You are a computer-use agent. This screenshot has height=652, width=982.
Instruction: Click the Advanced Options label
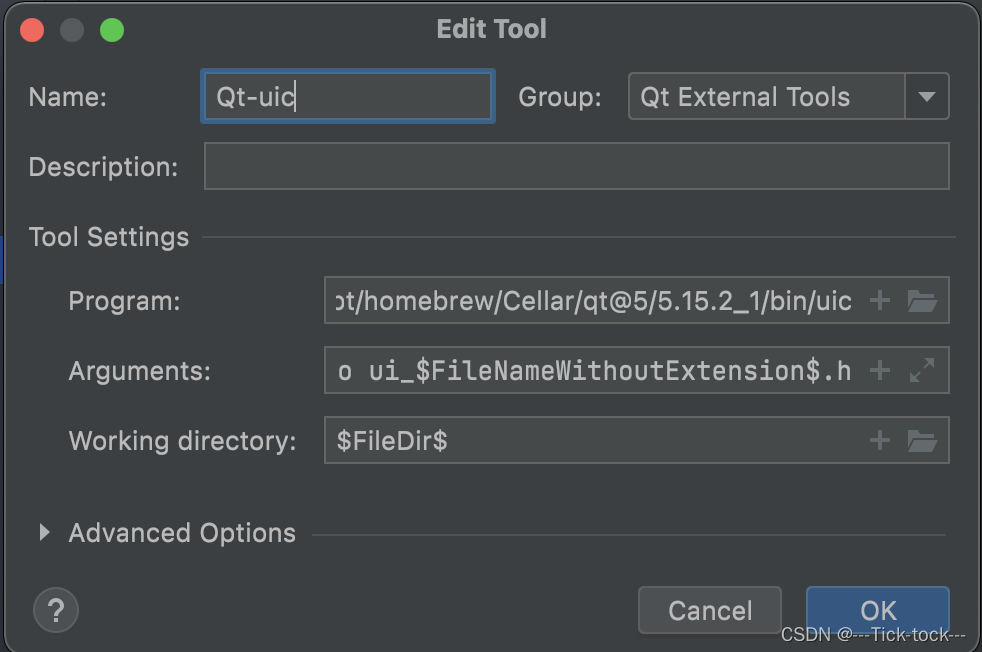[x=182, y=533]
